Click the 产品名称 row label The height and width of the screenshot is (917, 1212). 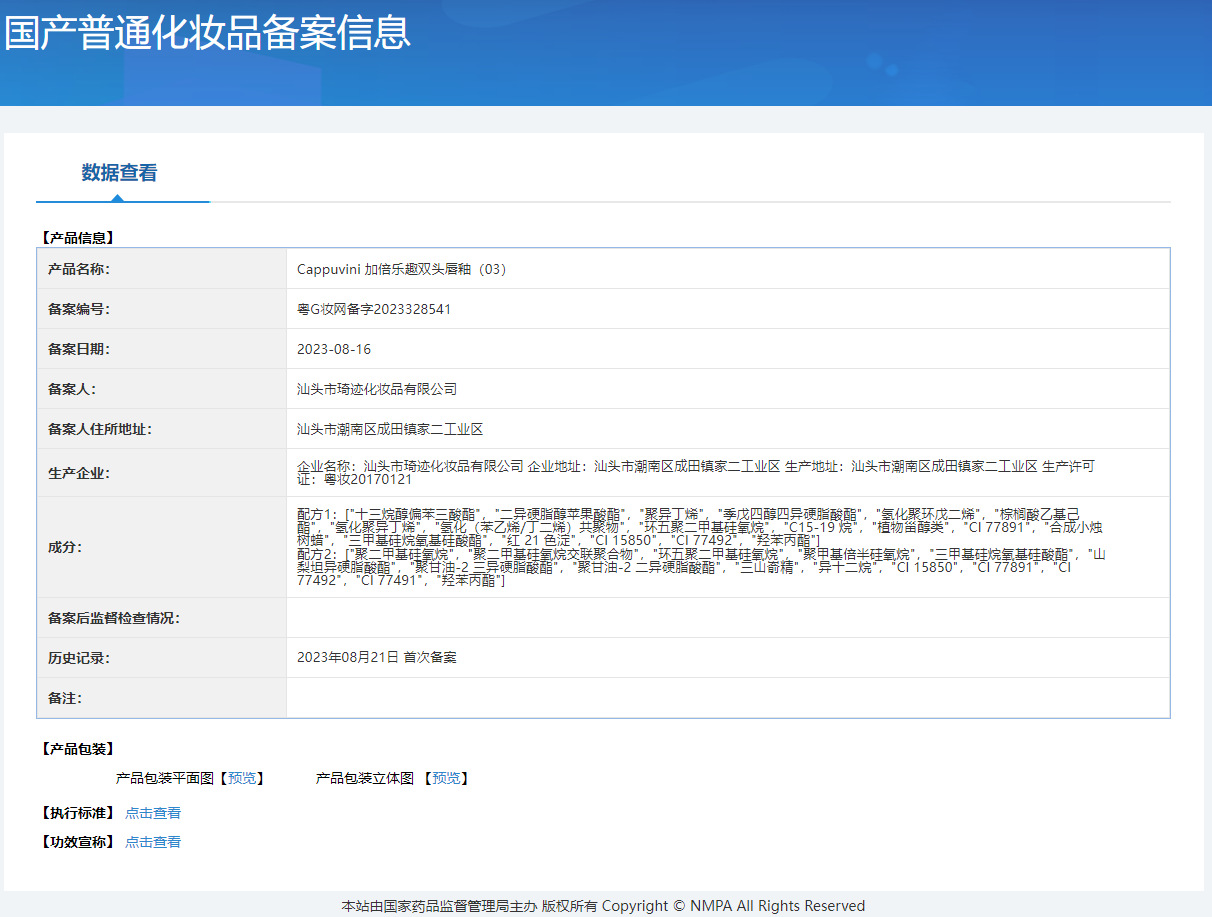coord(79,269)
